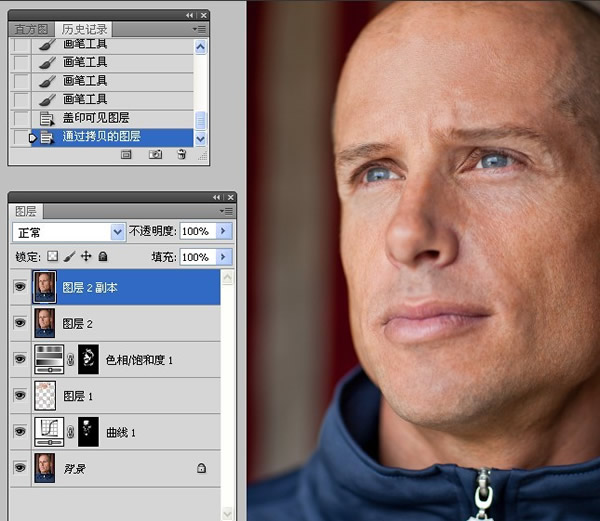Open the blend mode 正常 dropdown

69,232
